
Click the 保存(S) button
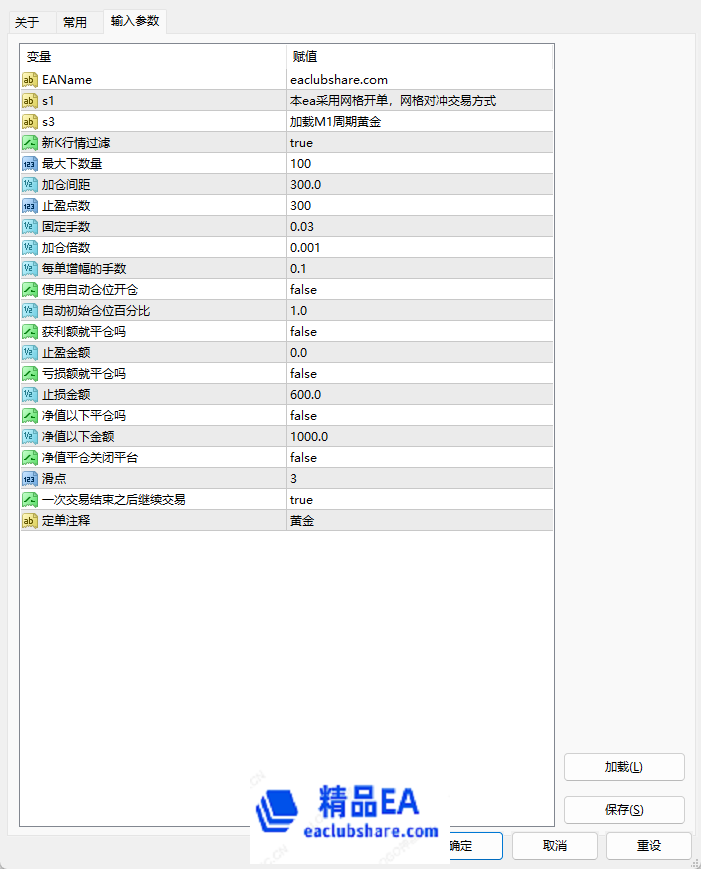624,810
